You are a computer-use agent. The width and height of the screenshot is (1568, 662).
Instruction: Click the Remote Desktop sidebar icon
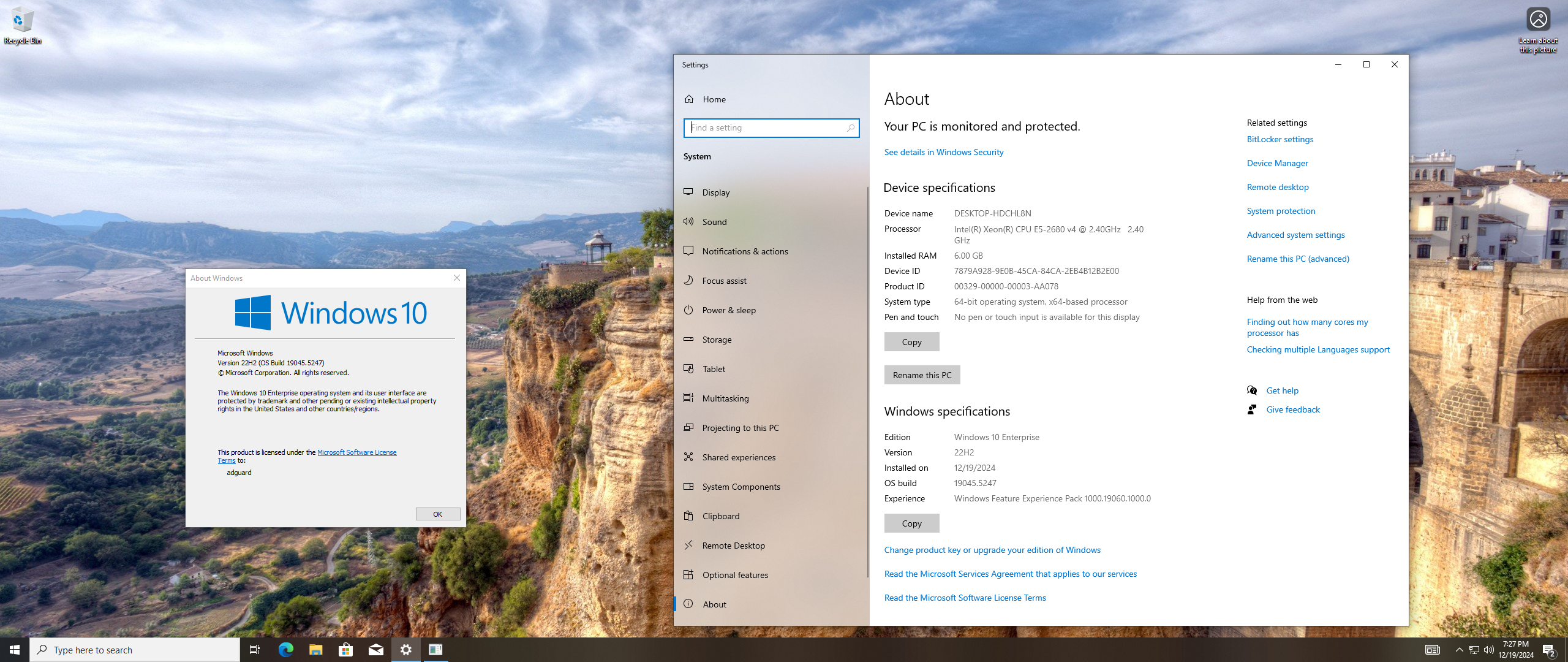(x=688, y=545)
